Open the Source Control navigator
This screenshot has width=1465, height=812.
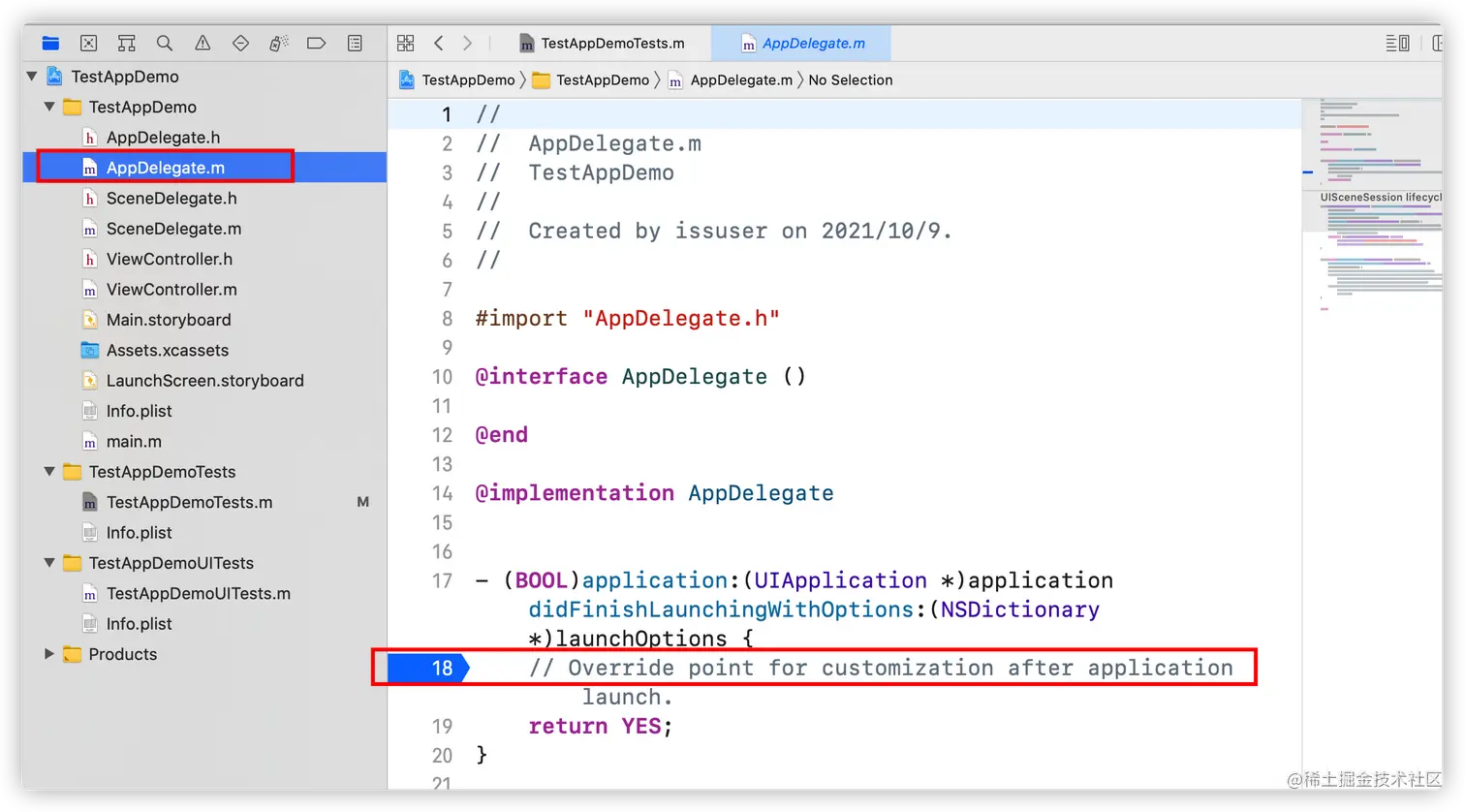coord(88,43)
